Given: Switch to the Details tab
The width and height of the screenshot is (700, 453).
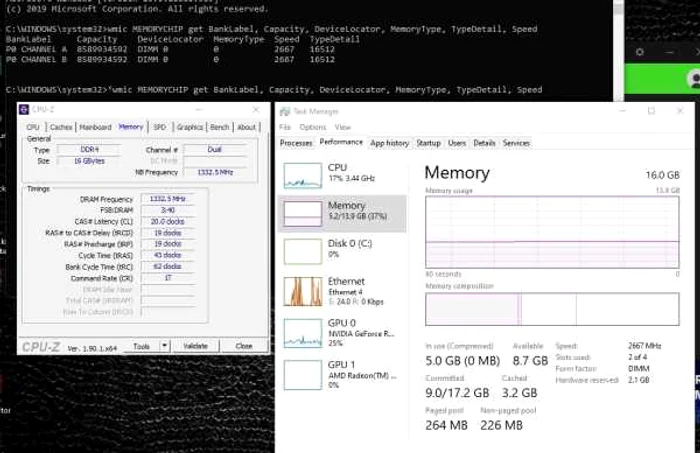Looking at the screenshot, I should 484,143.
